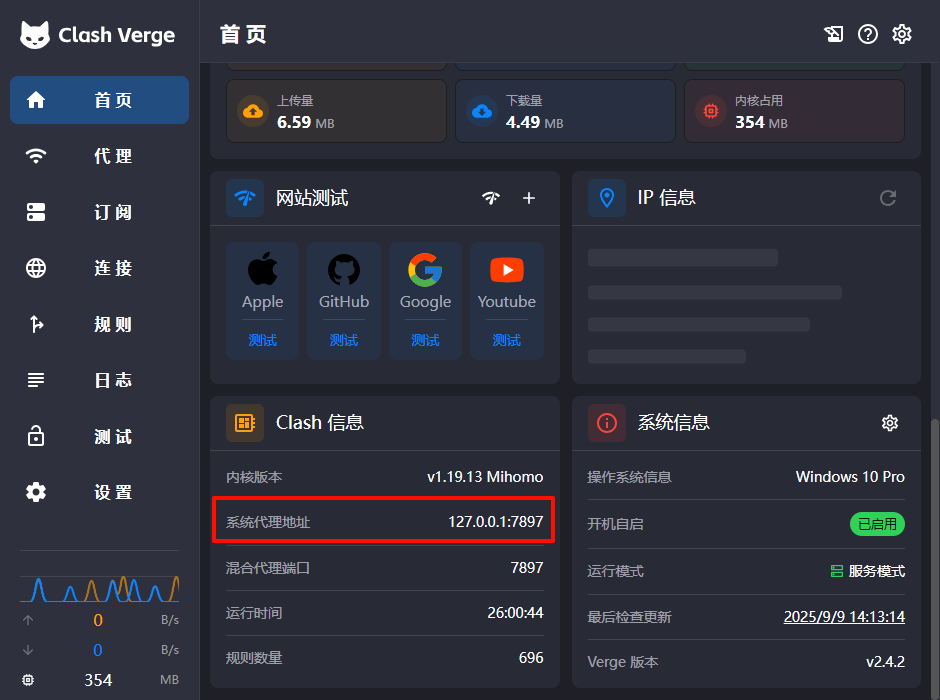Screen dimensions: 940x700
Task: Open the 订阅 subscriptions page
Action: tap(100, 212)
